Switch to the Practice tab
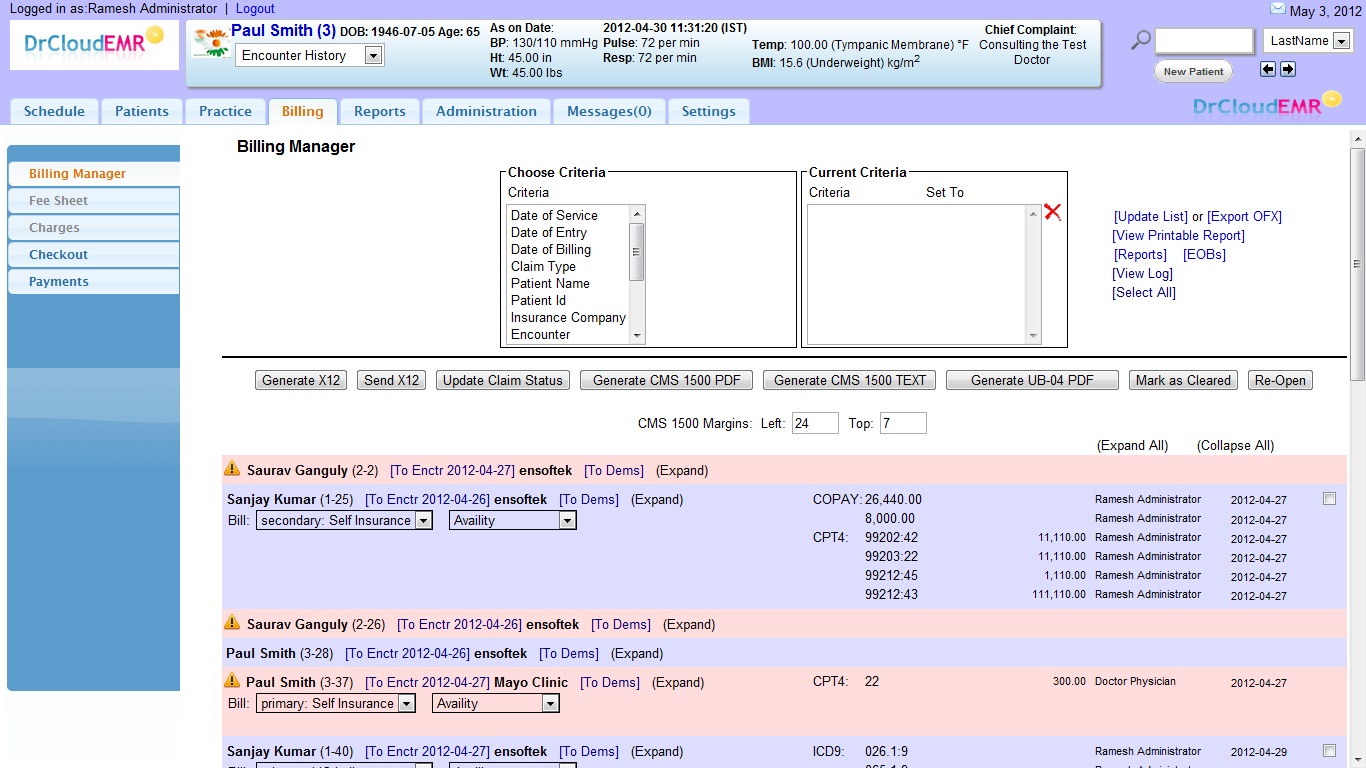 [225, 111]
